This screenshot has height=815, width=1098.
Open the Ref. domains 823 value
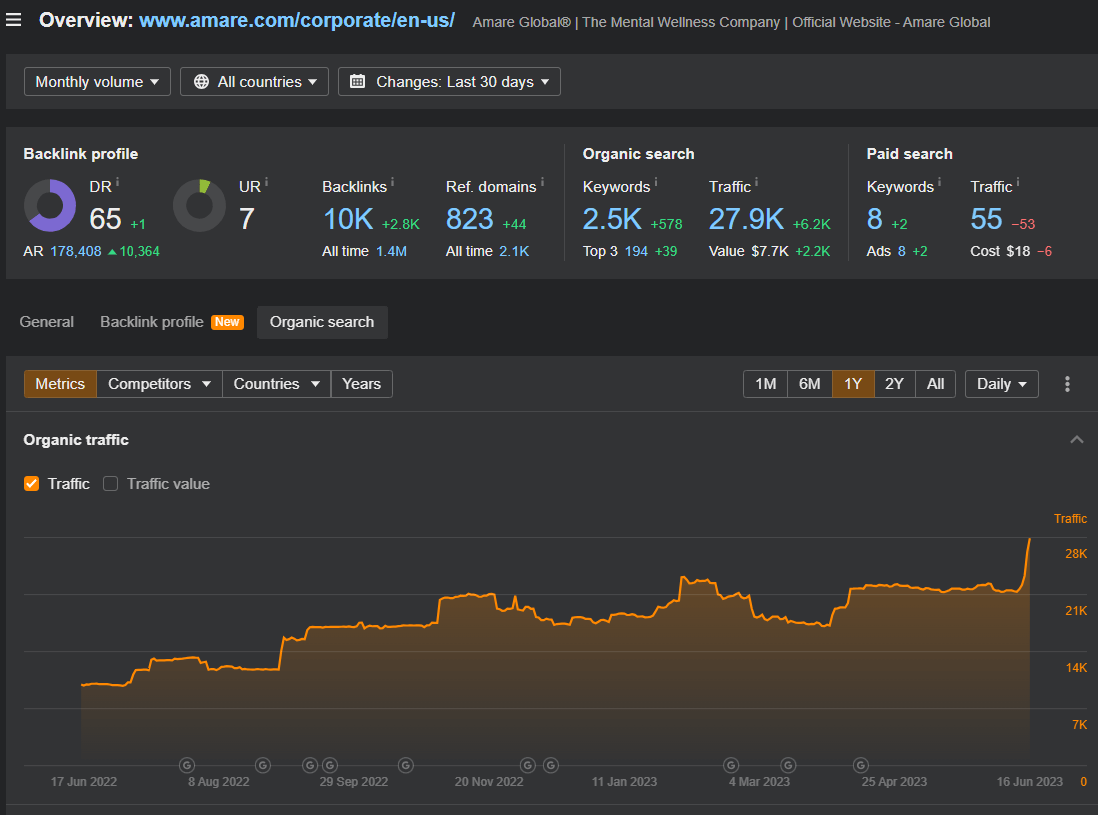[470, 219]
